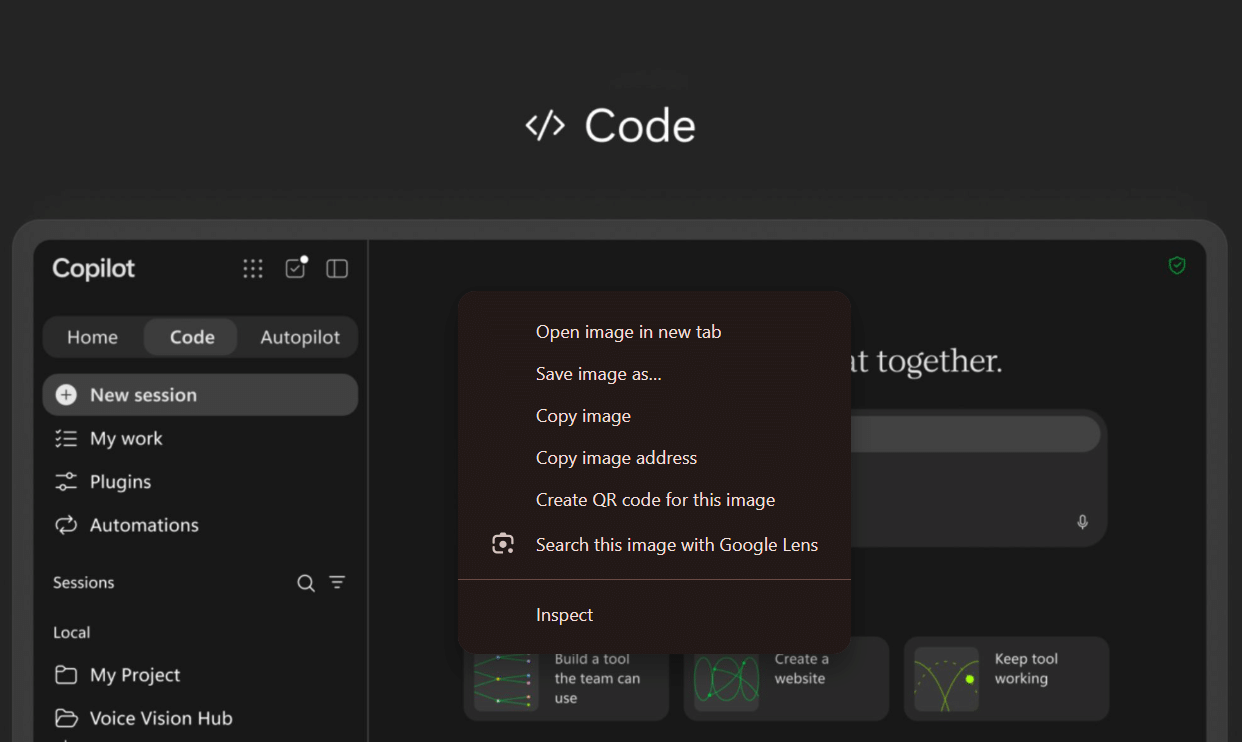Click the search icon next to Sessions

(306, 583)
